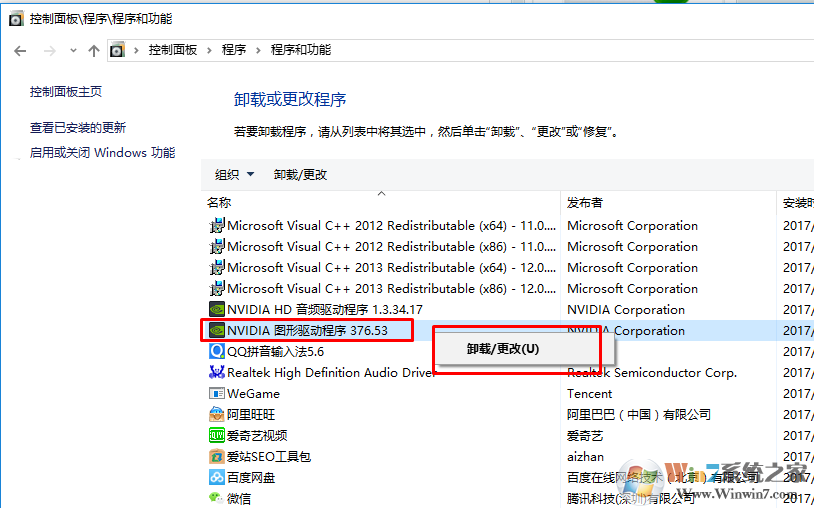This screenshot has height=508, width=814.
Task: Select the 阿里旺旺 program name
Action: tap(251, 415)
